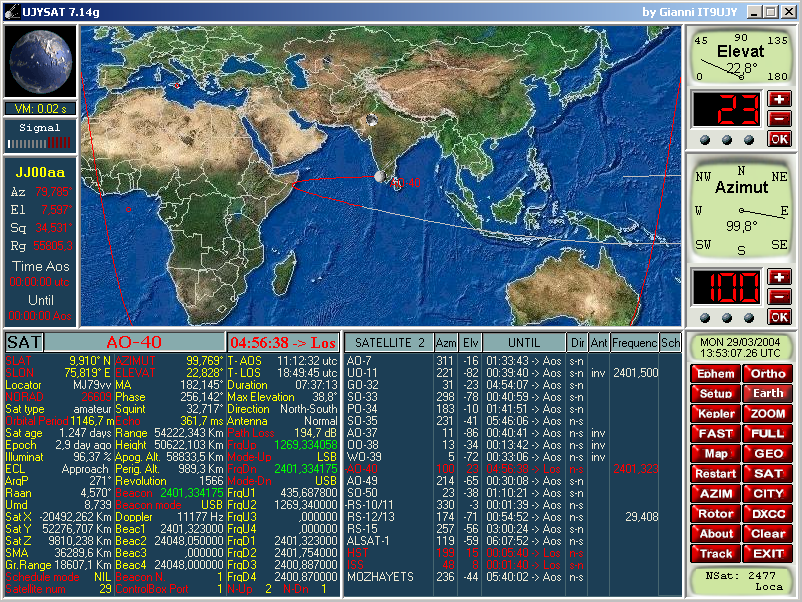The width and height of the screenshot is (802, 602).
Task: Click the UNTIL column header
Action: click(524, 343)
